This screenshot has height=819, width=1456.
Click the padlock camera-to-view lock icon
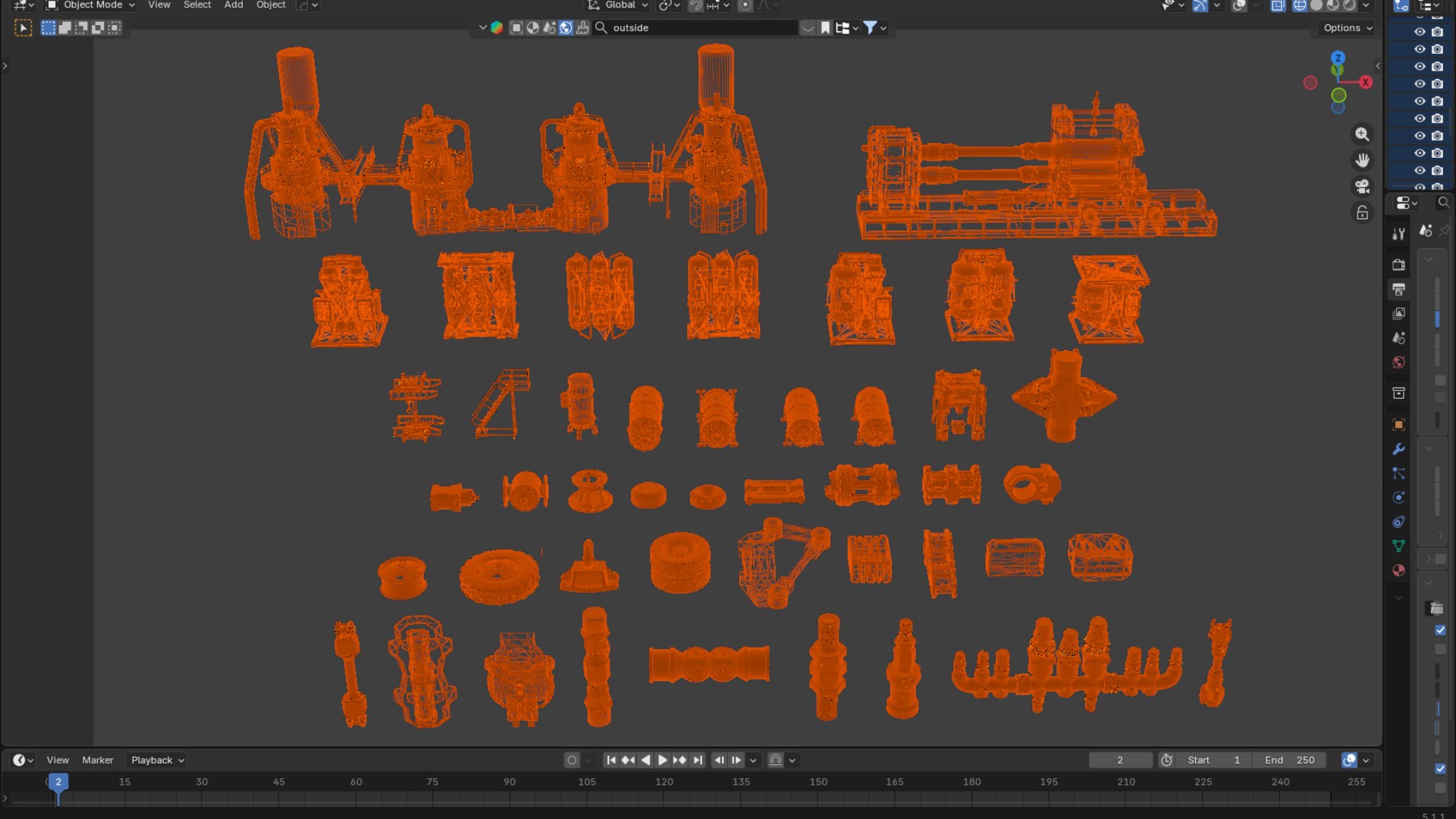tap(1362, 212)
